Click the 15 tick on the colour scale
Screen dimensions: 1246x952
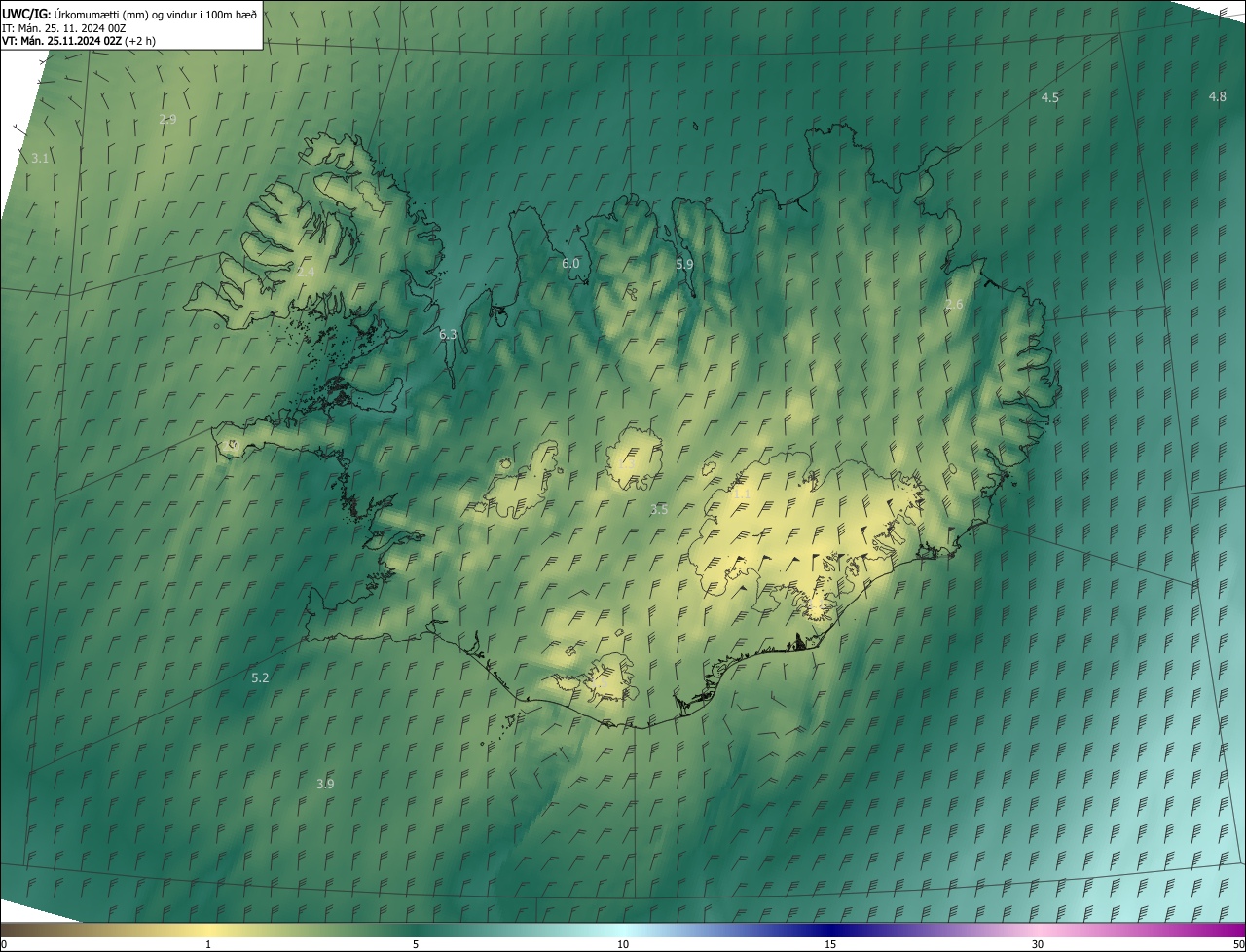click(x=830, y=945)
